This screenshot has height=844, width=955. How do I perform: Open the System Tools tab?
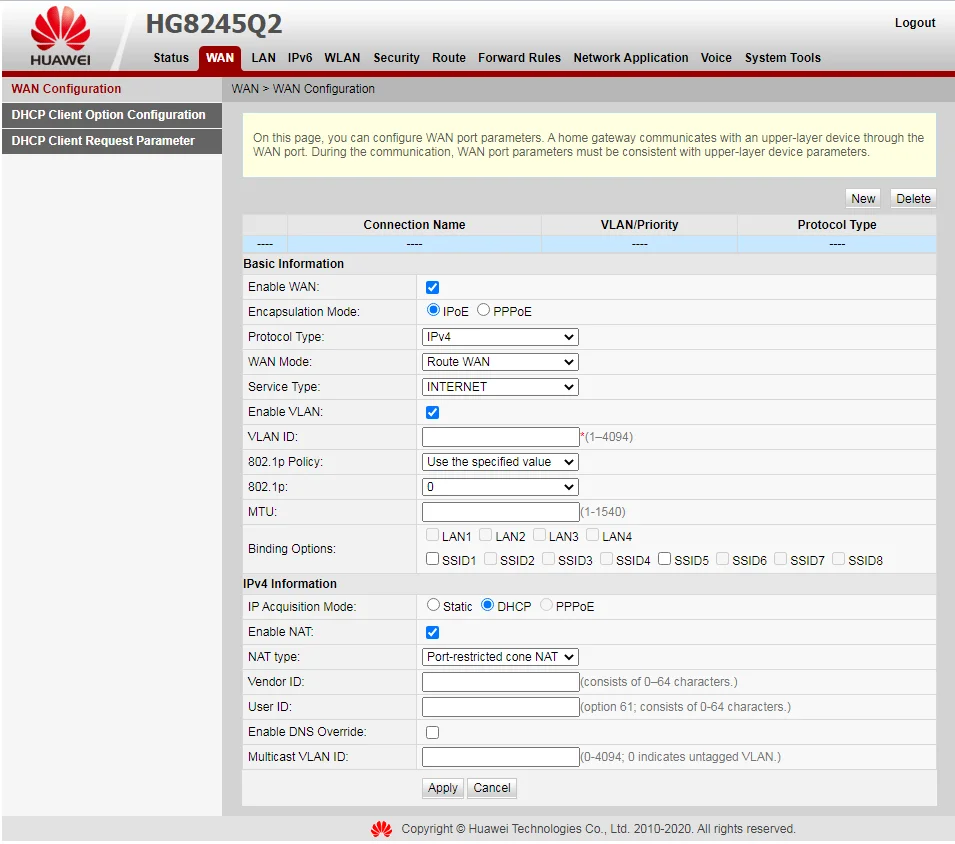tap(782, 58)
